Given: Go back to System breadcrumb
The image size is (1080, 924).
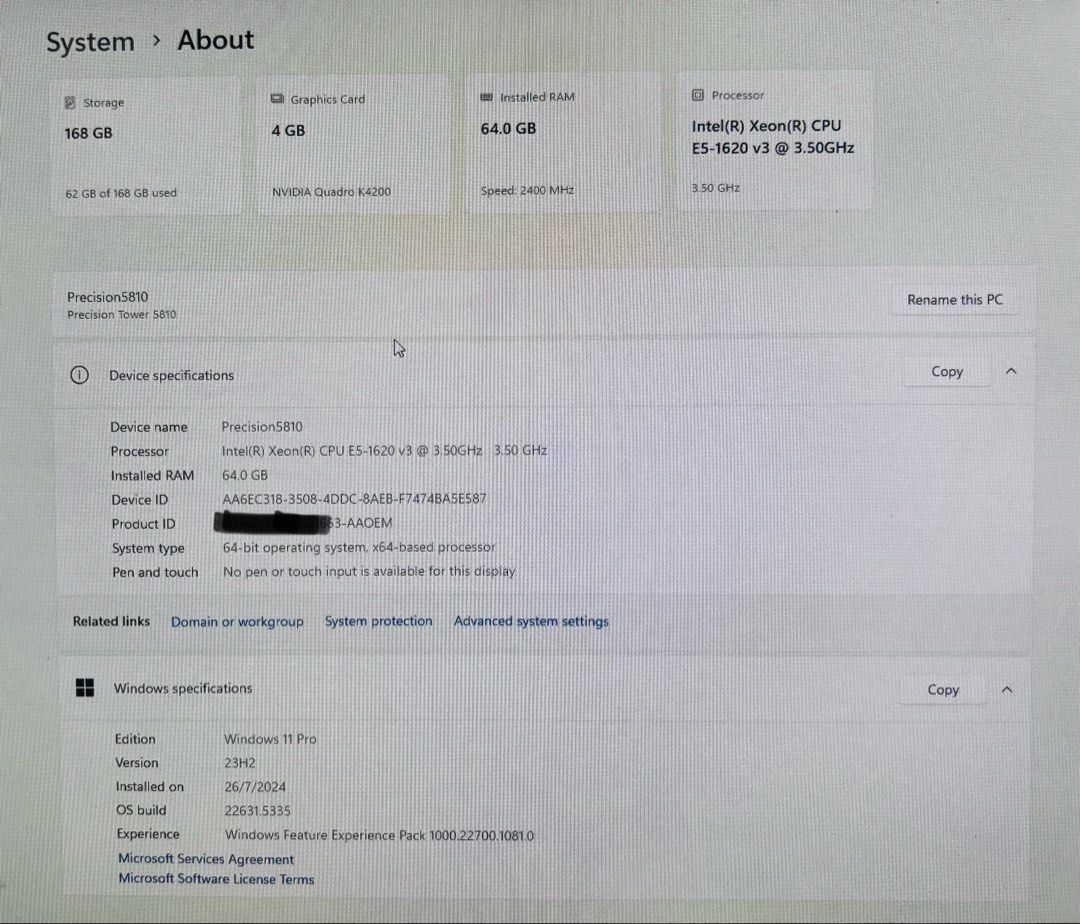Looking at the screenshot, I should pos(90,42).
